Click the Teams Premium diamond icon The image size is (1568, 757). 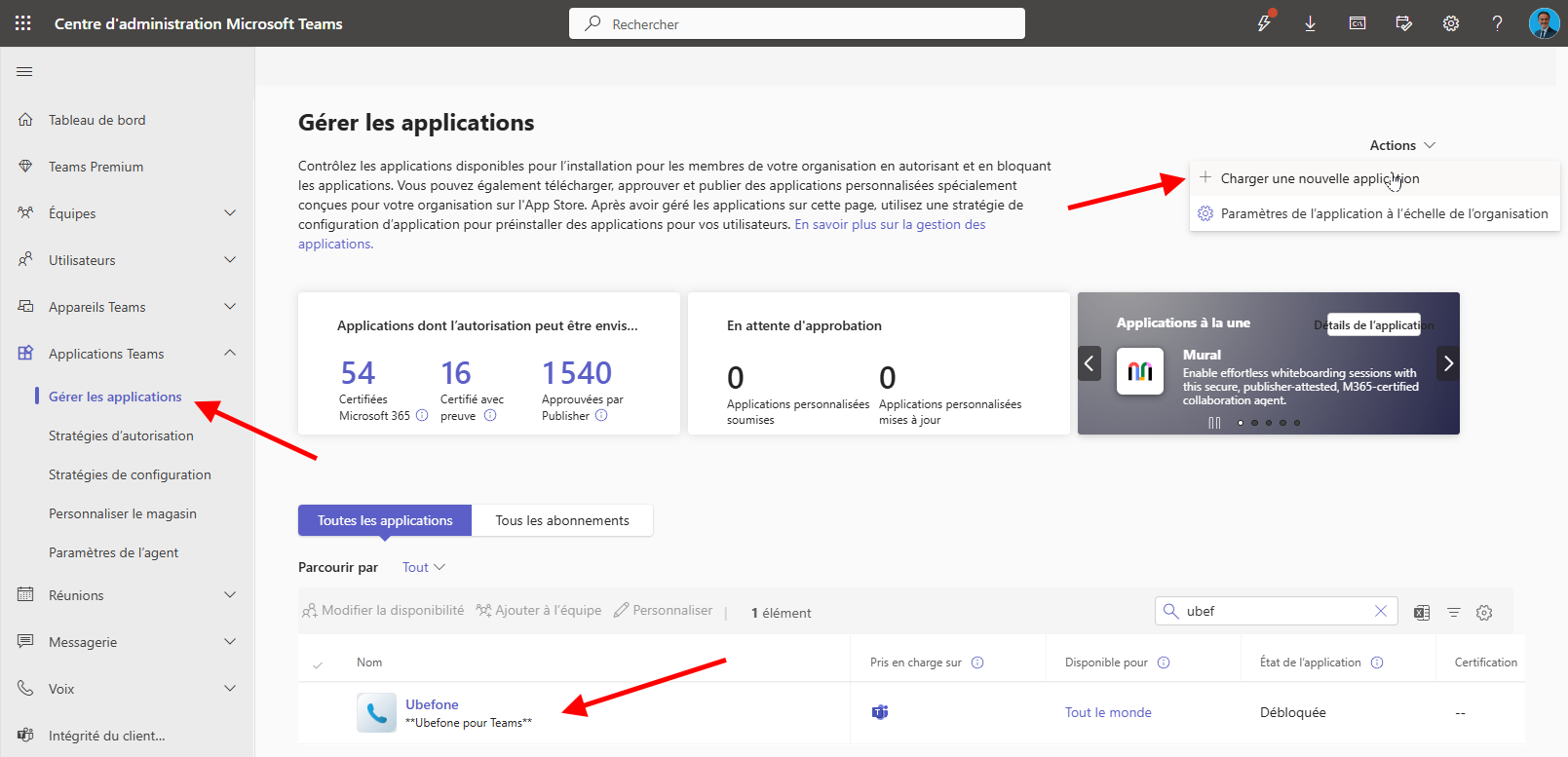(25, 167)
